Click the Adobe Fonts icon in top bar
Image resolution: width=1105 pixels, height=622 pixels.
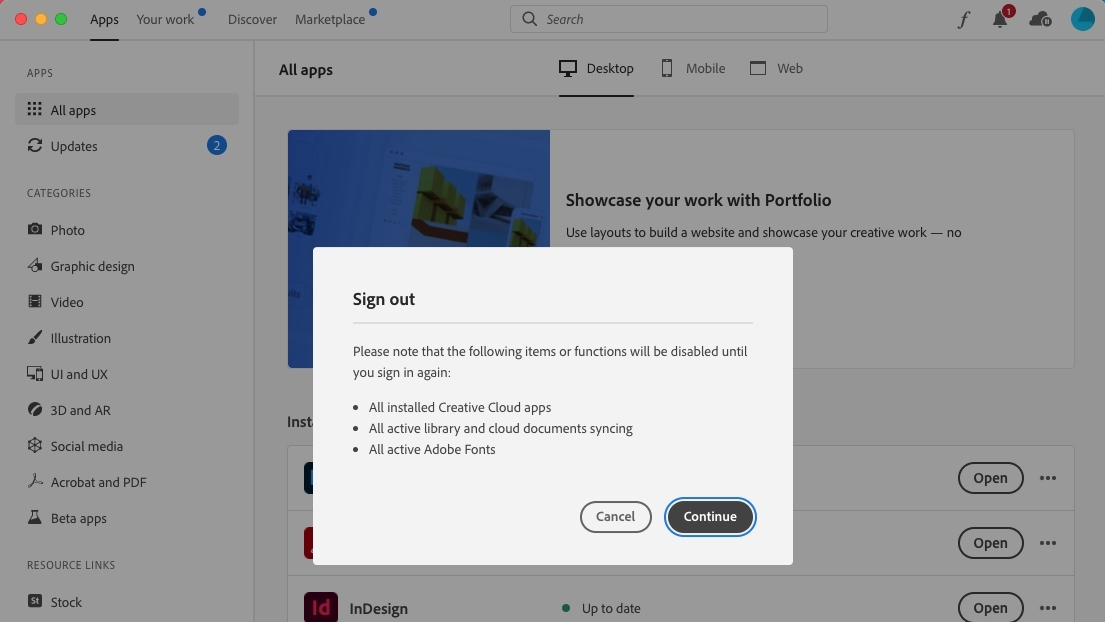click(x=963, y=20)
